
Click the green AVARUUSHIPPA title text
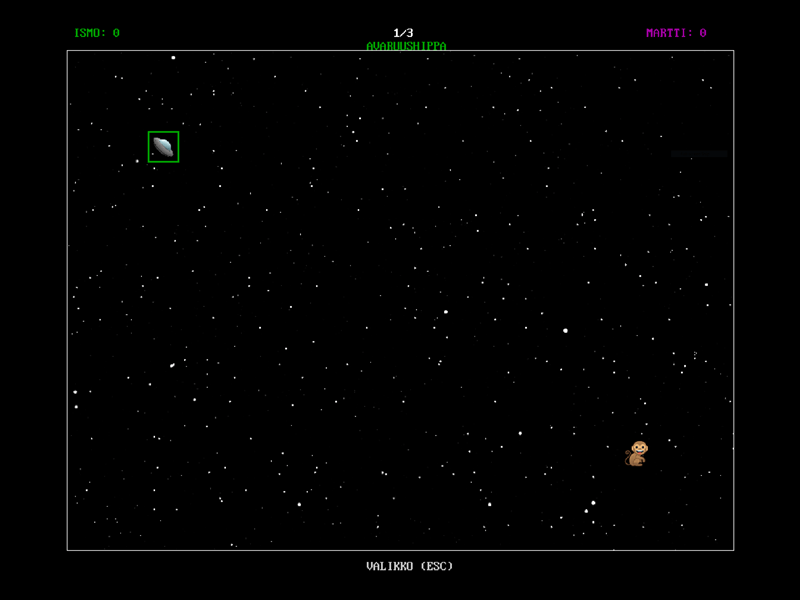pos(406,46)
